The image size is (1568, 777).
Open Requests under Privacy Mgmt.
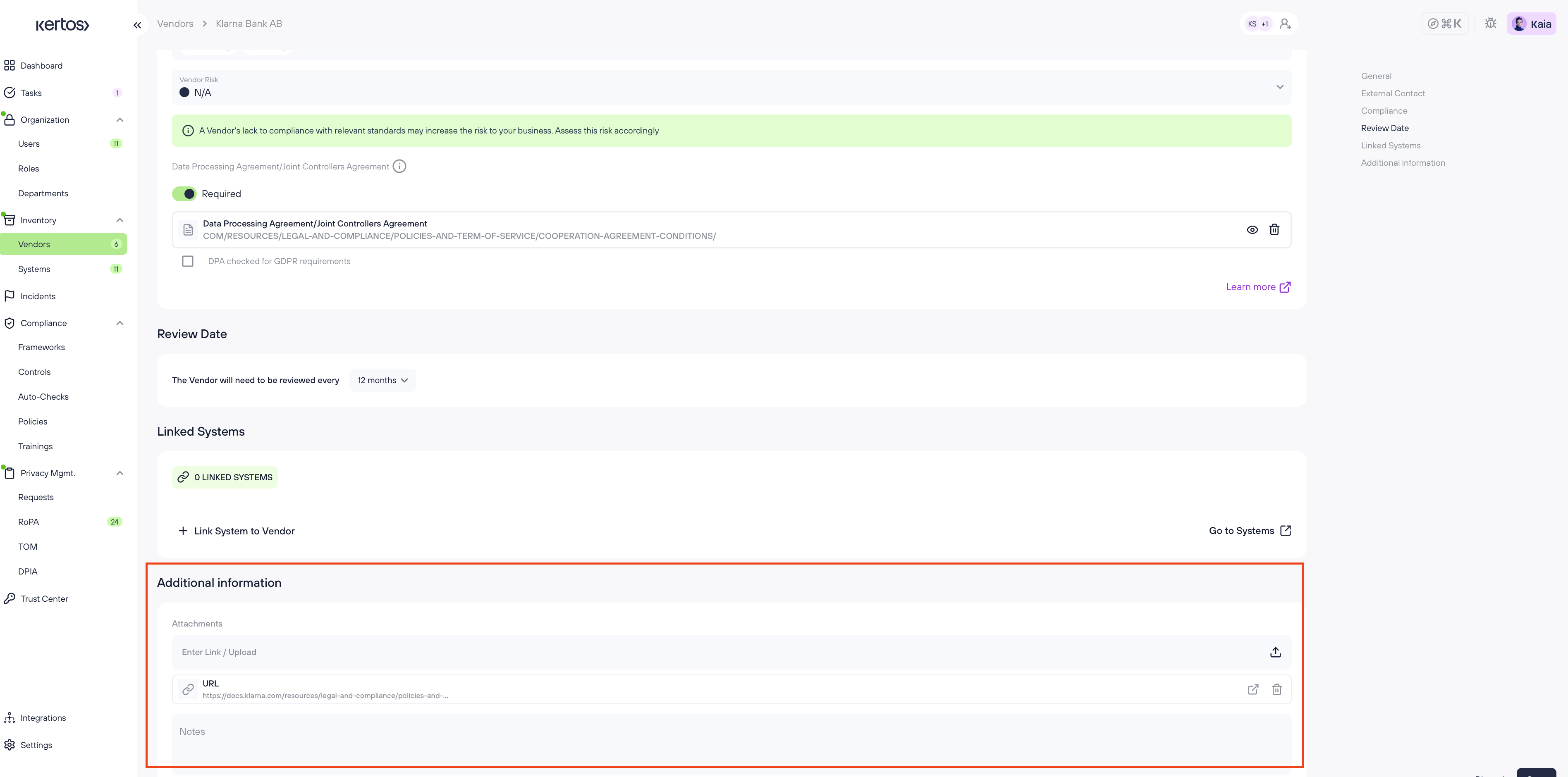(x=36, y=497)
